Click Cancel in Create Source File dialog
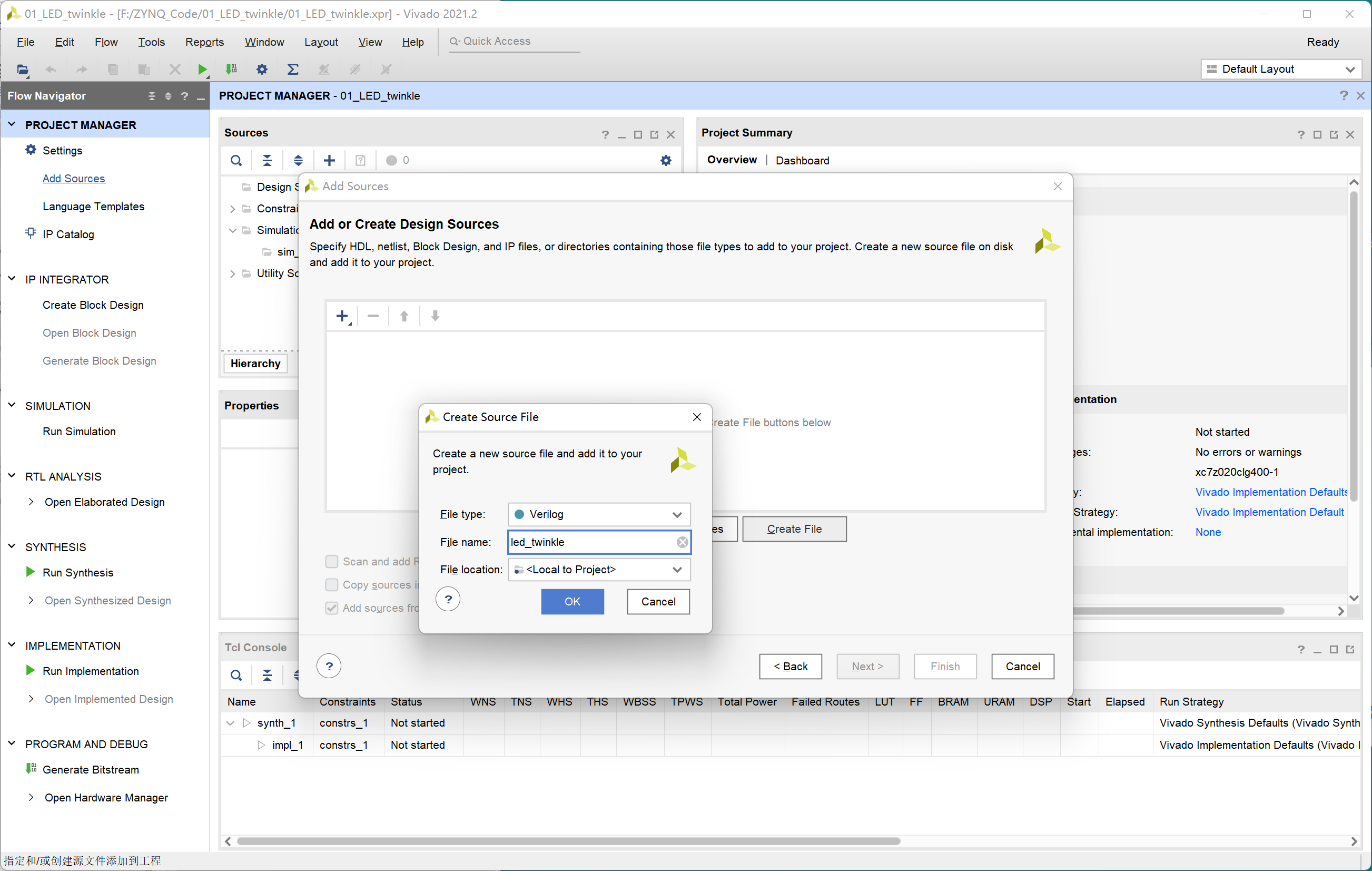Viewport: 1372px width, 871px height. (658, 601)
